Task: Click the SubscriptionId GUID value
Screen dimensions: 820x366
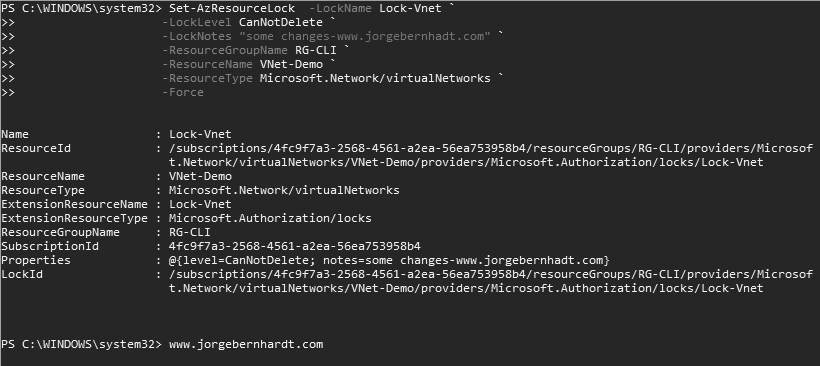Action: 294,246
